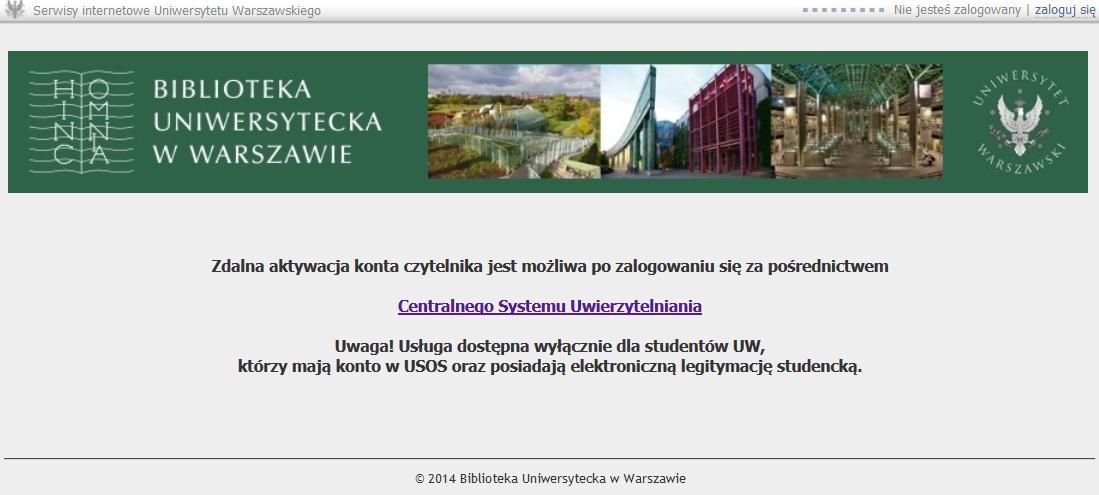Click the "zaloguj się" login link

click(x=1065, y=11)
